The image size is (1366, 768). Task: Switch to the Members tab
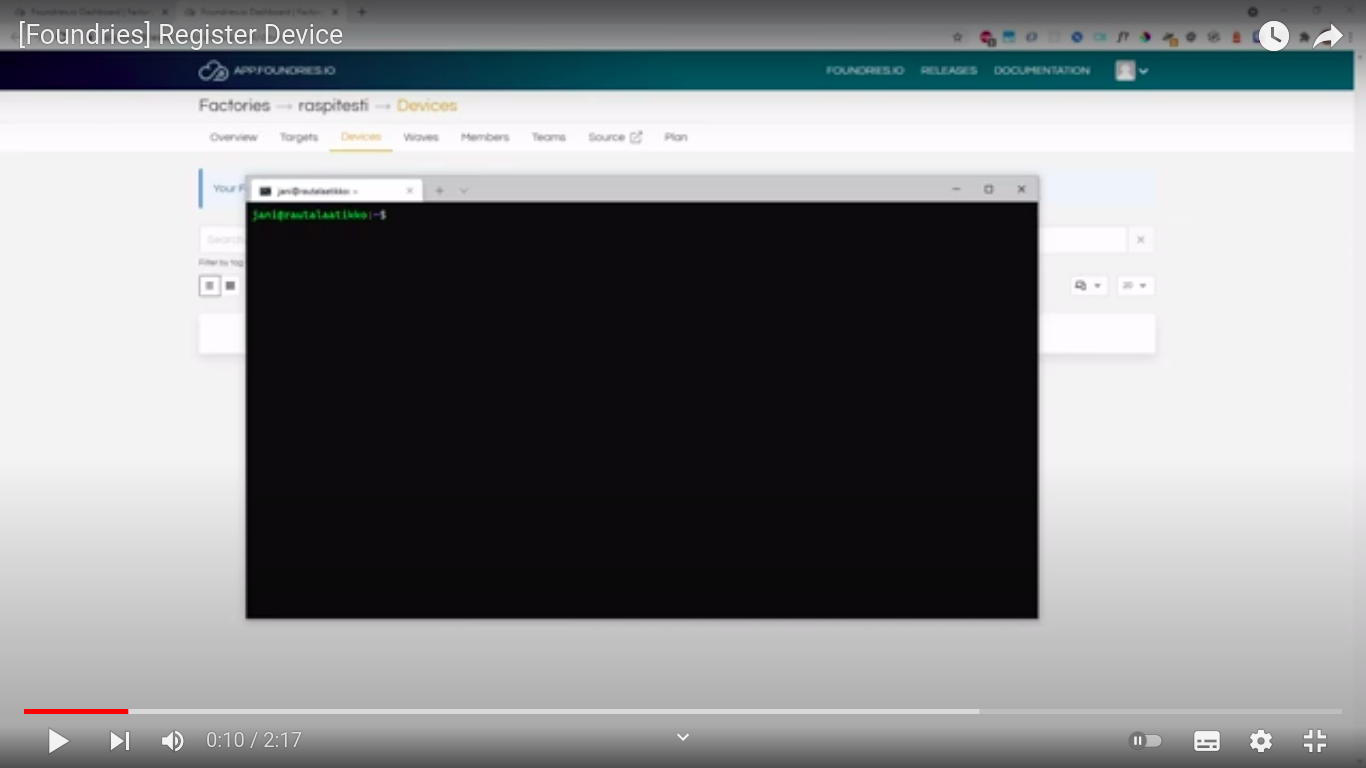coord(485,137)
